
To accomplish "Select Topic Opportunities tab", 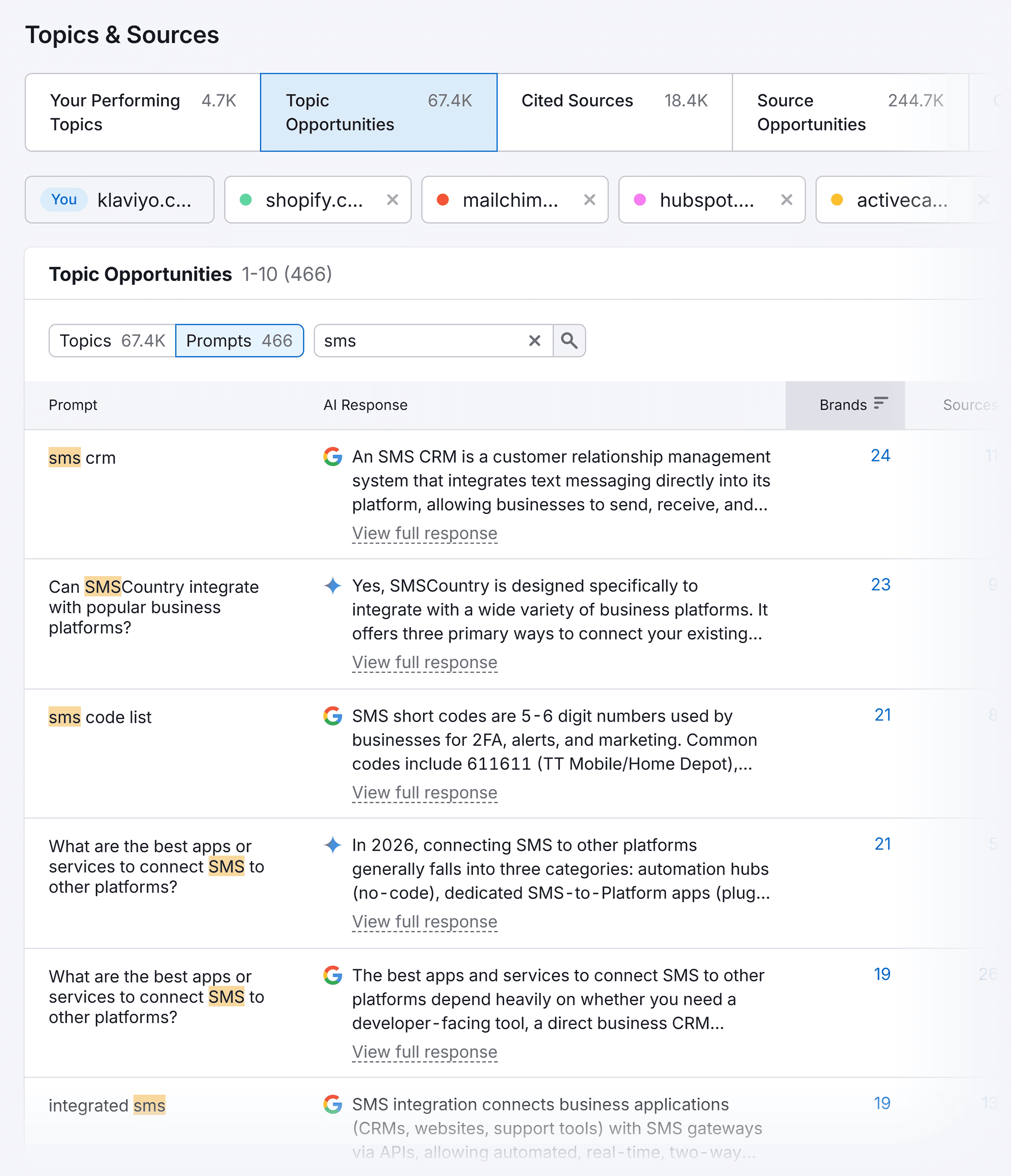I will point(379,112).
